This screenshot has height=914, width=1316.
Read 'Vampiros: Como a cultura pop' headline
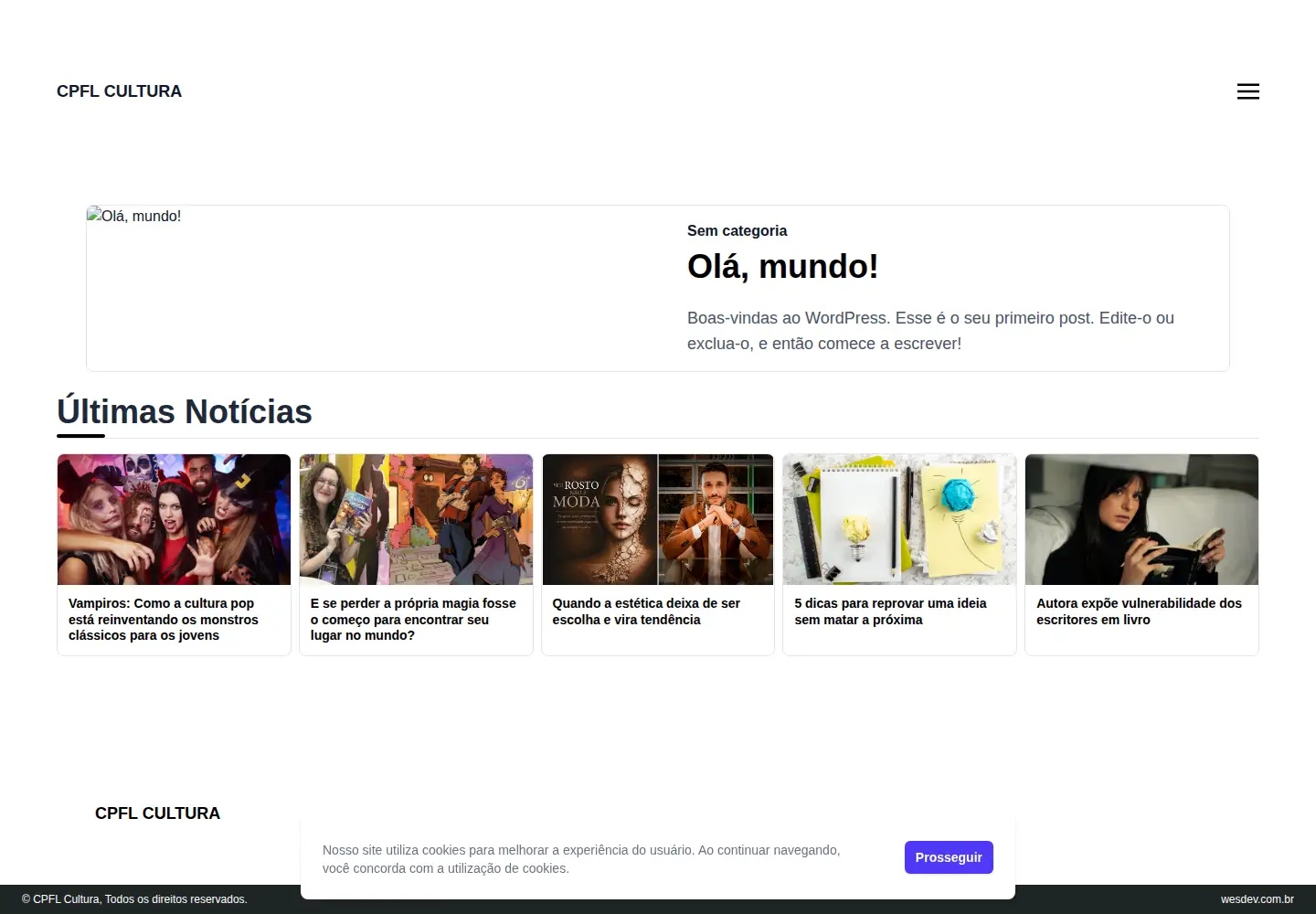164,620
